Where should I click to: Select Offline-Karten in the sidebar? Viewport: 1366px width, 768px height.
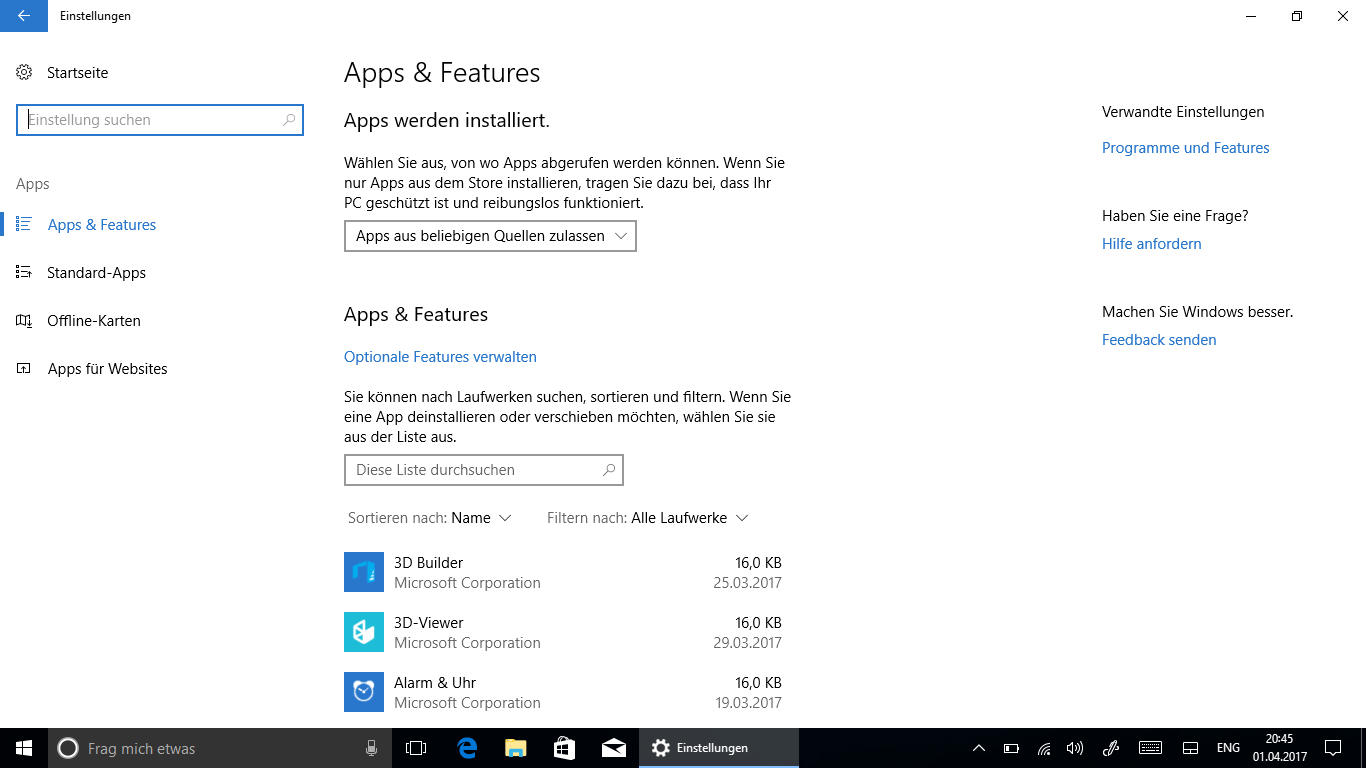coord(93,321)
